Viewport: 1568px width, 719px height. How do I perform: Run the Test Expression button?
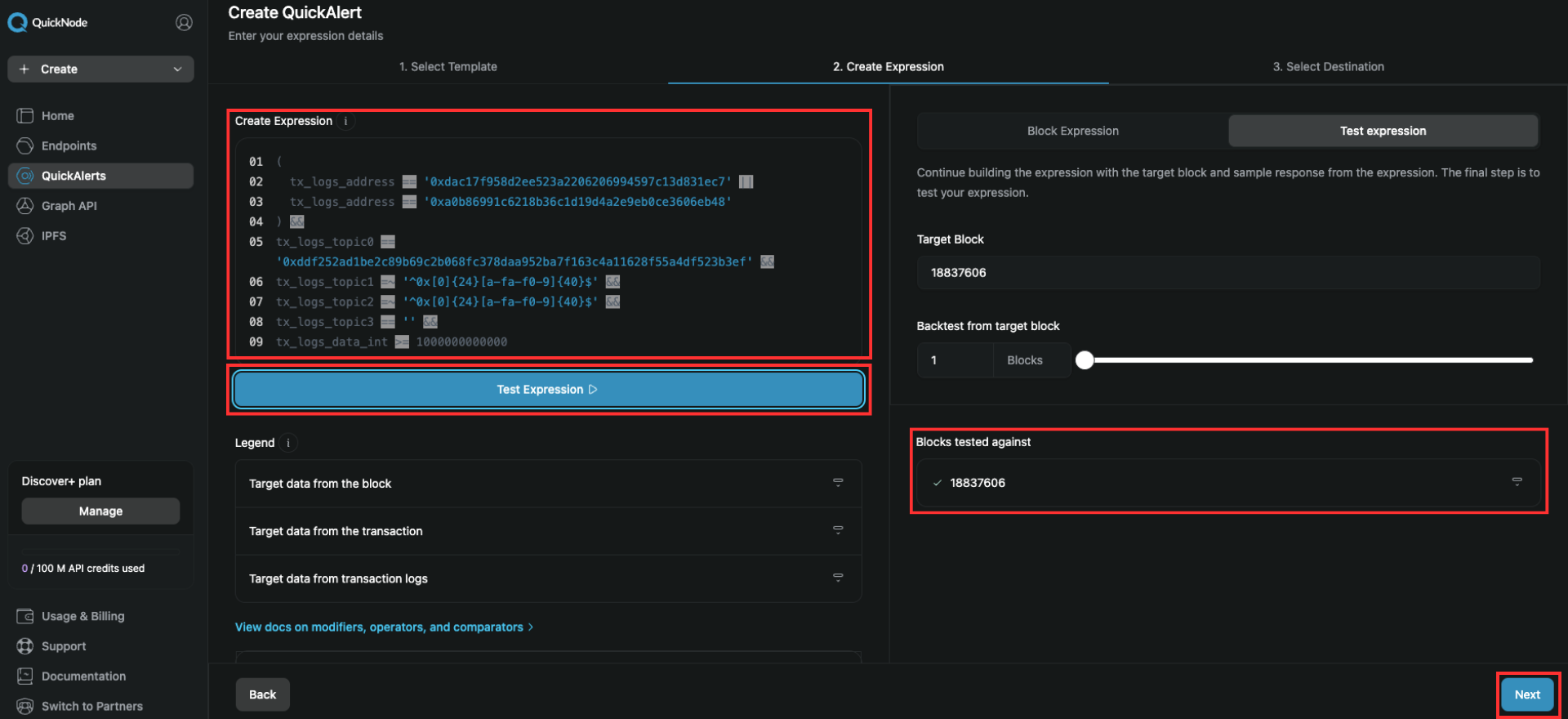tap(548, 390)
